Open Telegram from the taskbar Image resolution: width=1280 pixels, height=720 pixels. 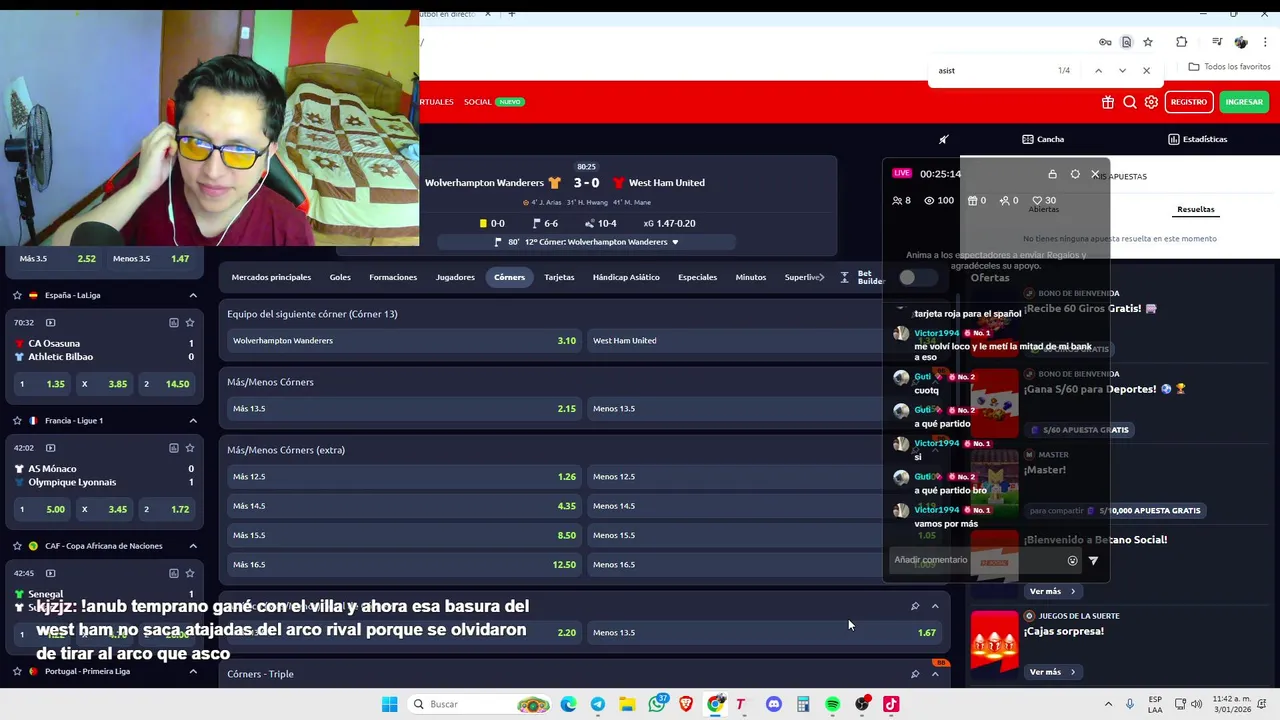pos(597,704)
